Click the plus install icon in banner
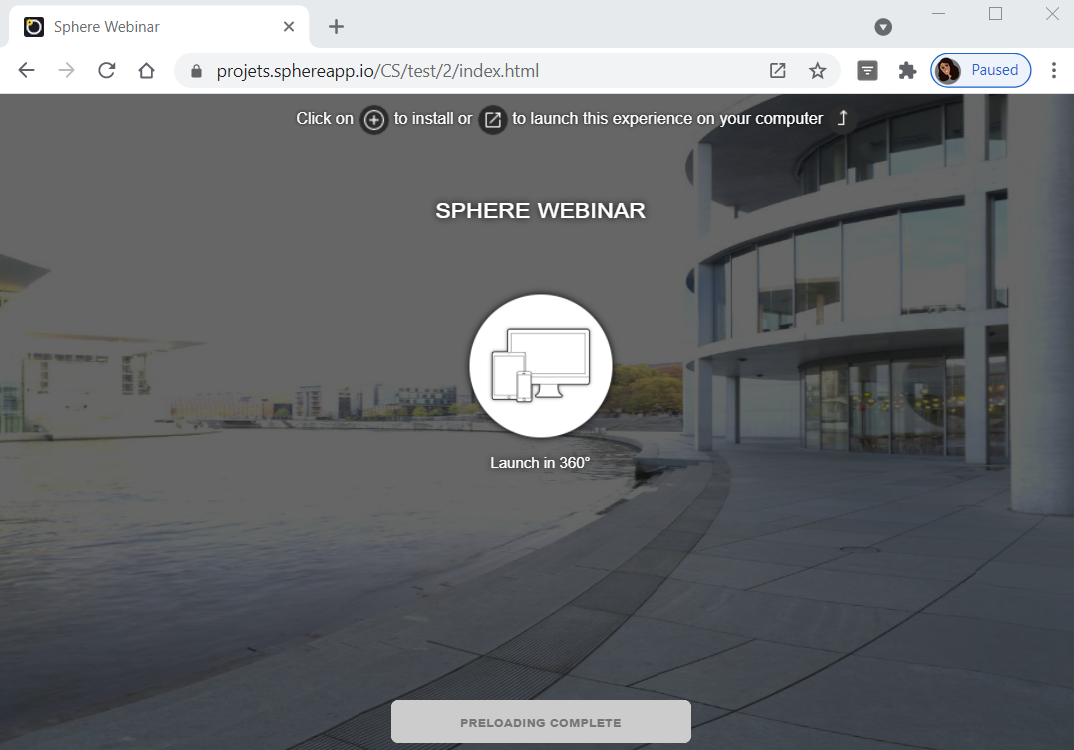Viewport: 1074px width, 750px height. [x=373, y=120]
